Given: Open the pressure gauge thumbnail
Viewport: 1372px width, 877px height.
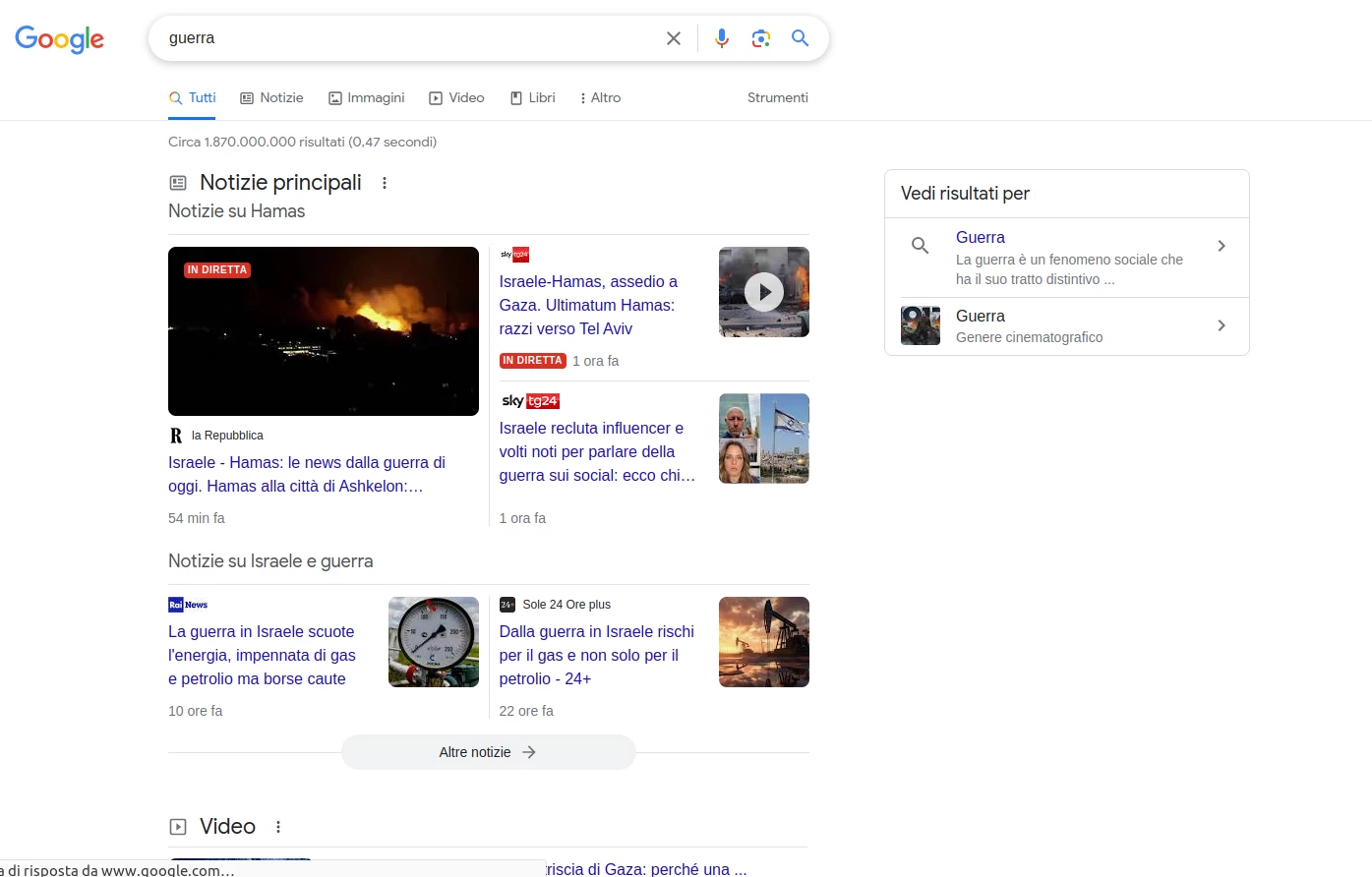Looking at the screenshot, I should click(x=434, y=642).
